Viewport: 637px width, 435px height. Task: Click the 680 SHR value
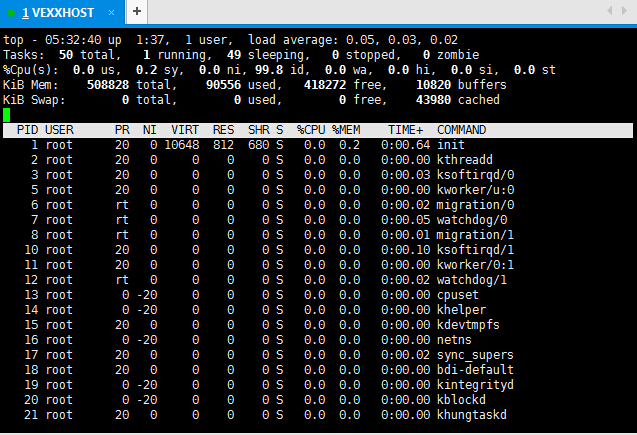click(259, 145)
